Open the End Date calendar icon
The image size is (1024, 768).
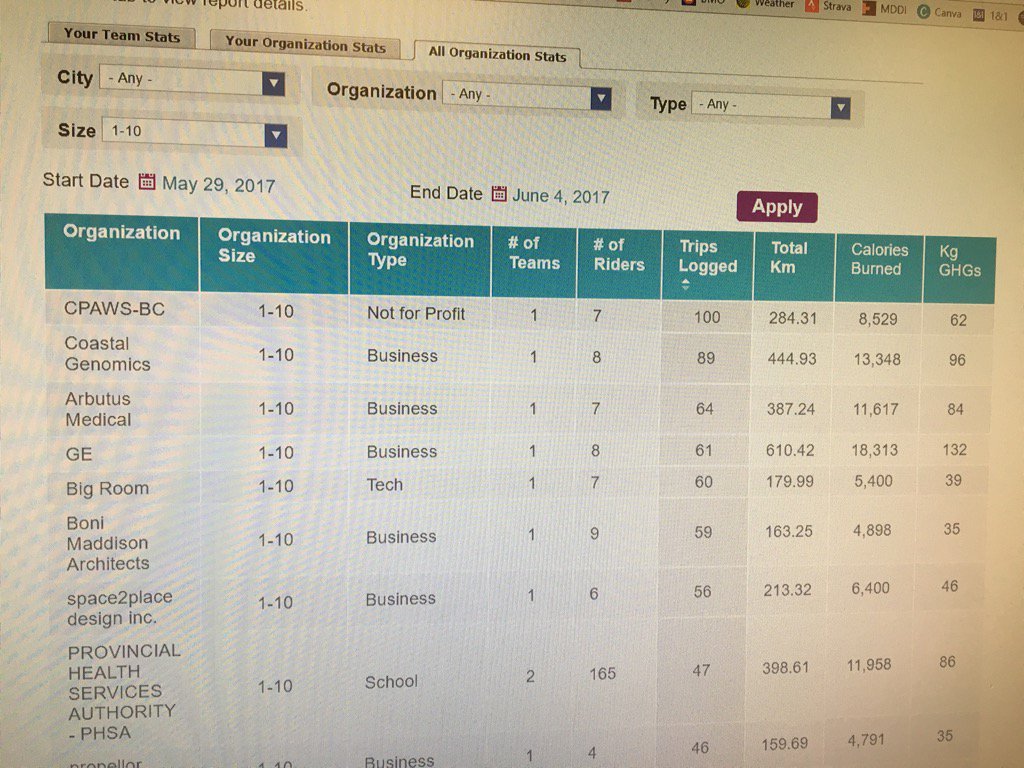(x=499, y=194)
